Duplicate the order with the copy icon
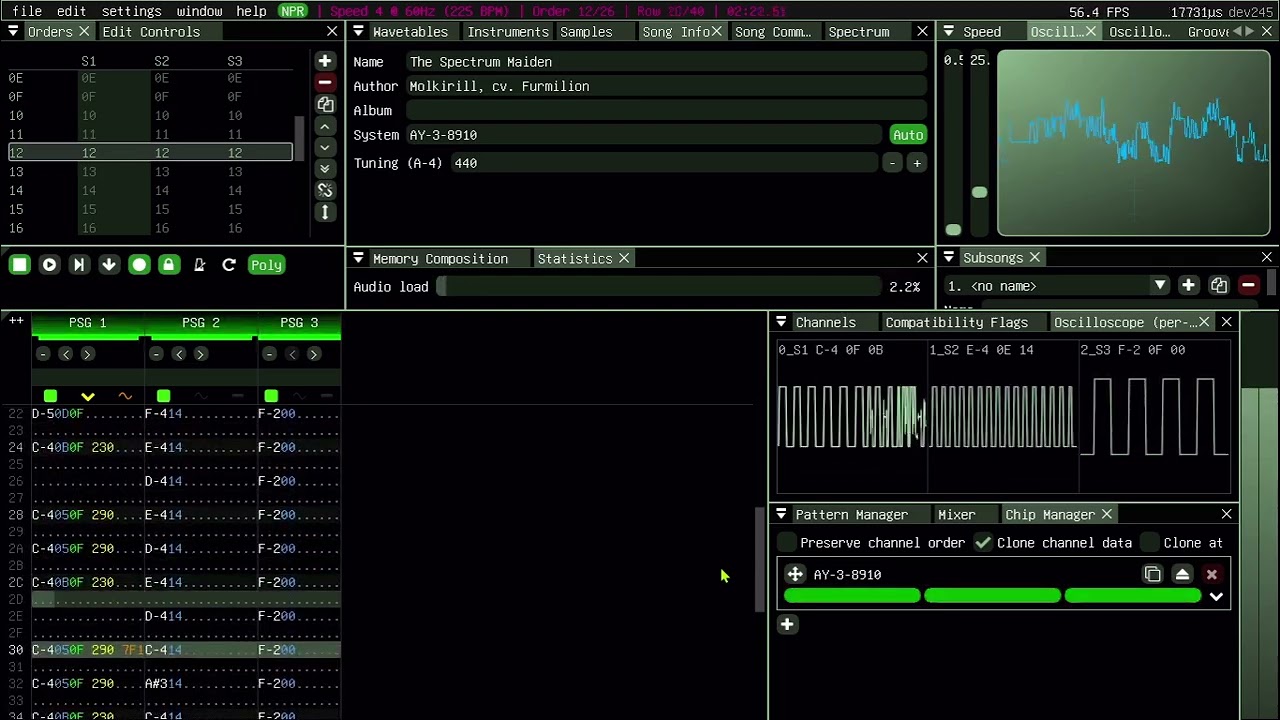The image size is (1280, 720). [x=325, y=104]
